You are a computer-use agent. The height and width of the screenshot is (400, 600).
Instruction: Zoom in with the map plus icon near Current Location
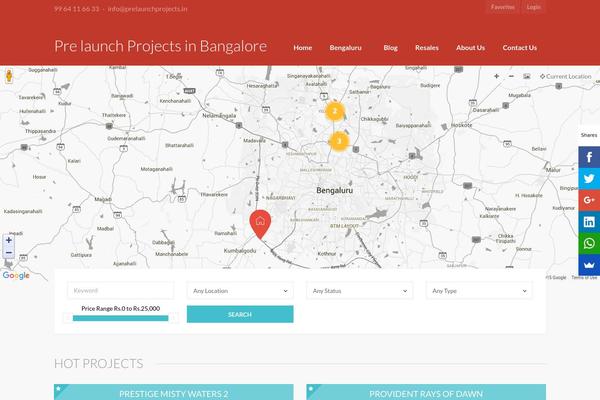click(x=496, y=76)
